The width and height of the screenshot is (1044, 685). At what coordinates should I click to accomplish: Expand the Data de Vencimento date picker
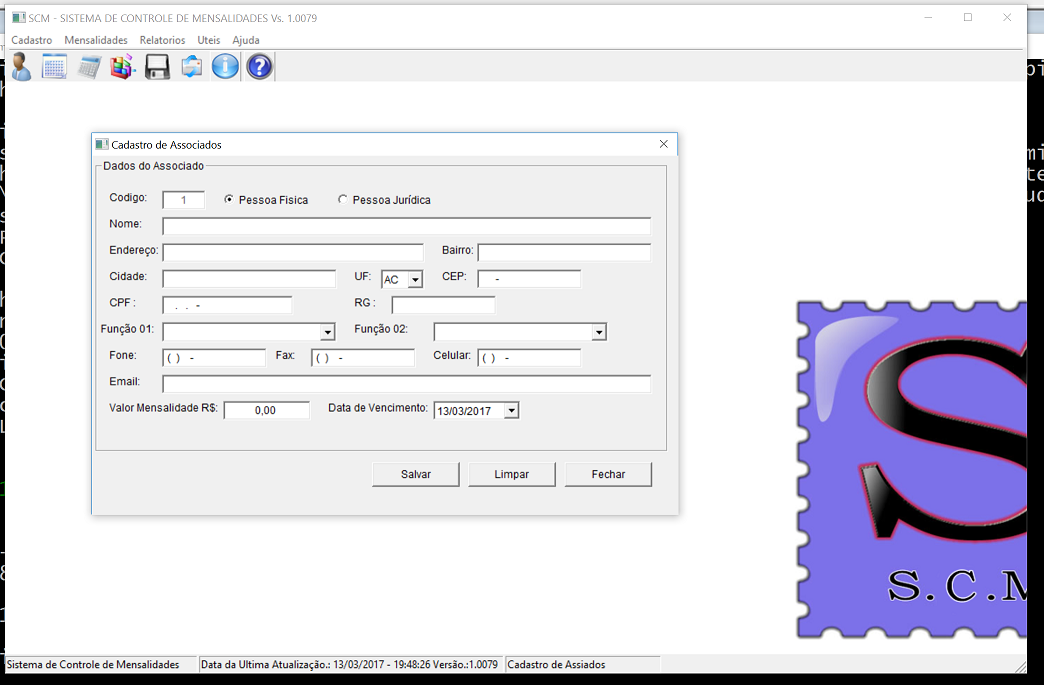(511, 410)
